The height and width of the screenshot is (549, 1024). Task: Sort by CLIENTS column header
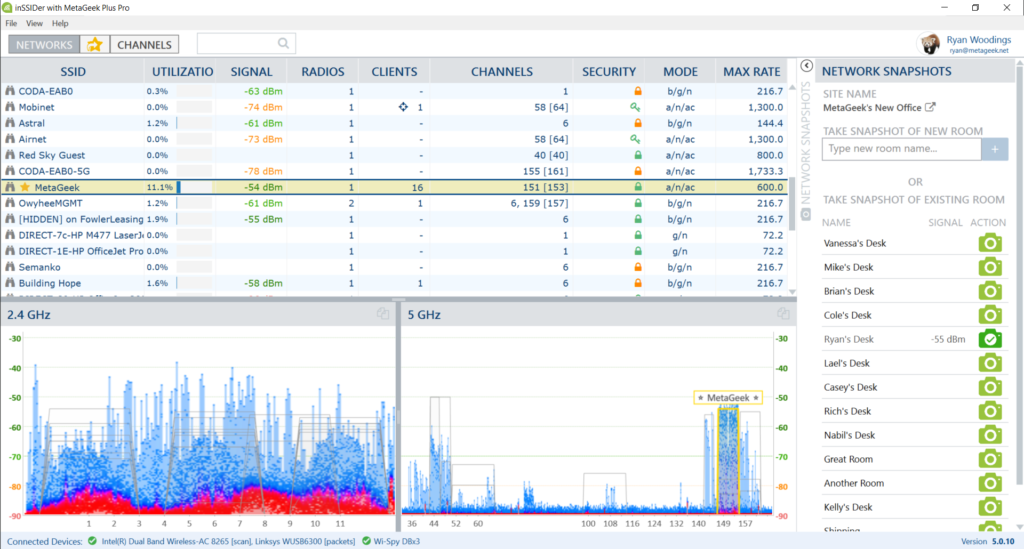click(x=394, y=72)
